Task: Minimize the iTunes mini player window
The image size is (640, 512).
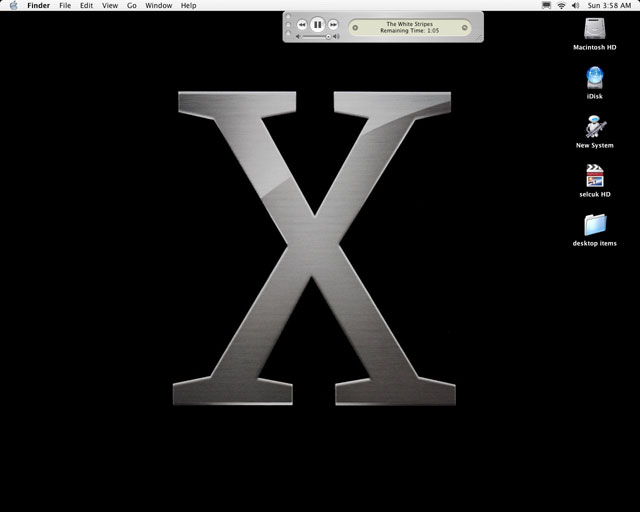Action: click(x=288, y=24)
